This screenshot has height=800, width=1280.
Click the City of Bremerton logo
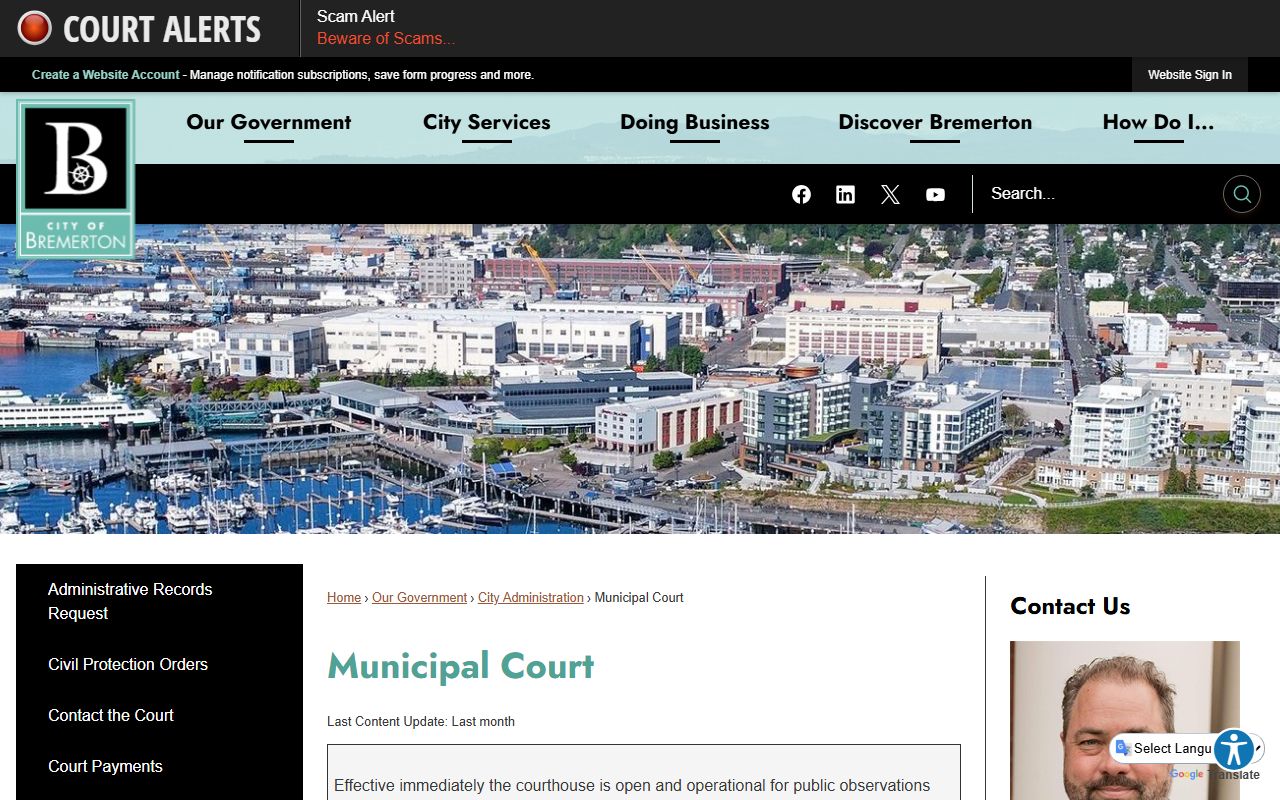(76, 179)
